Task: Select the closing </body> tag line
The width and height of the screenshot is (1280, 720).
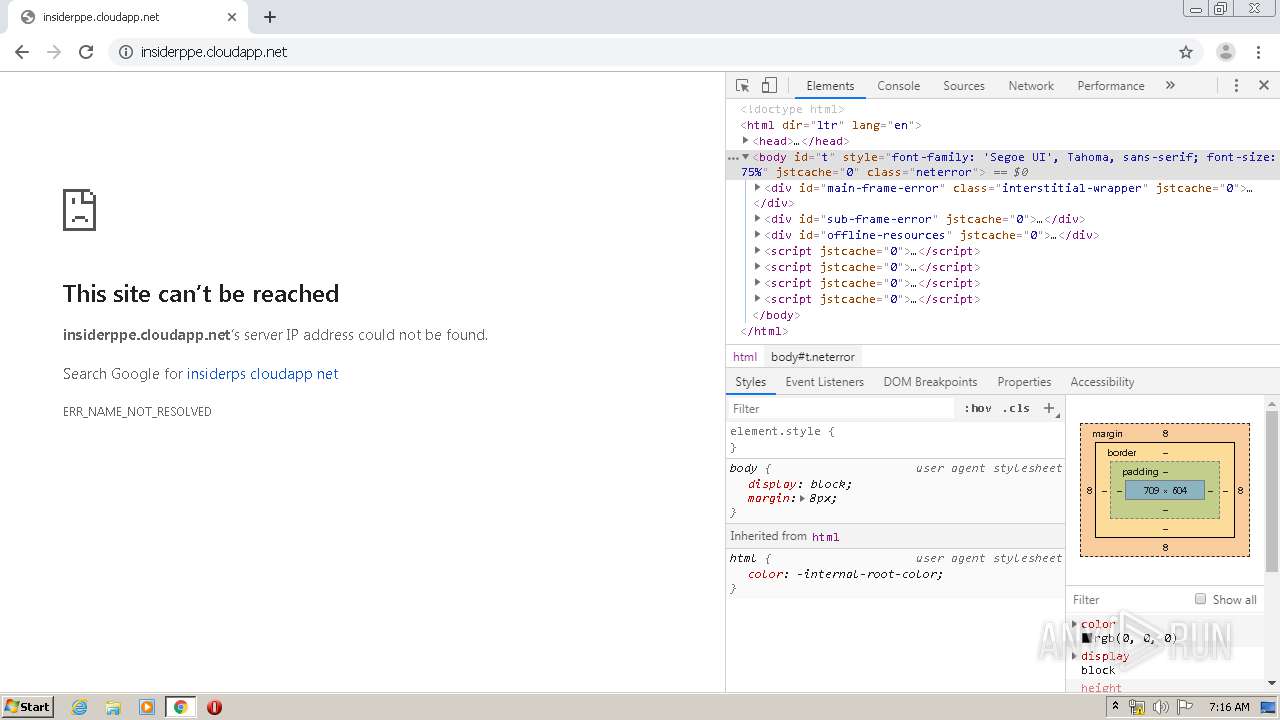Action: 776,315
